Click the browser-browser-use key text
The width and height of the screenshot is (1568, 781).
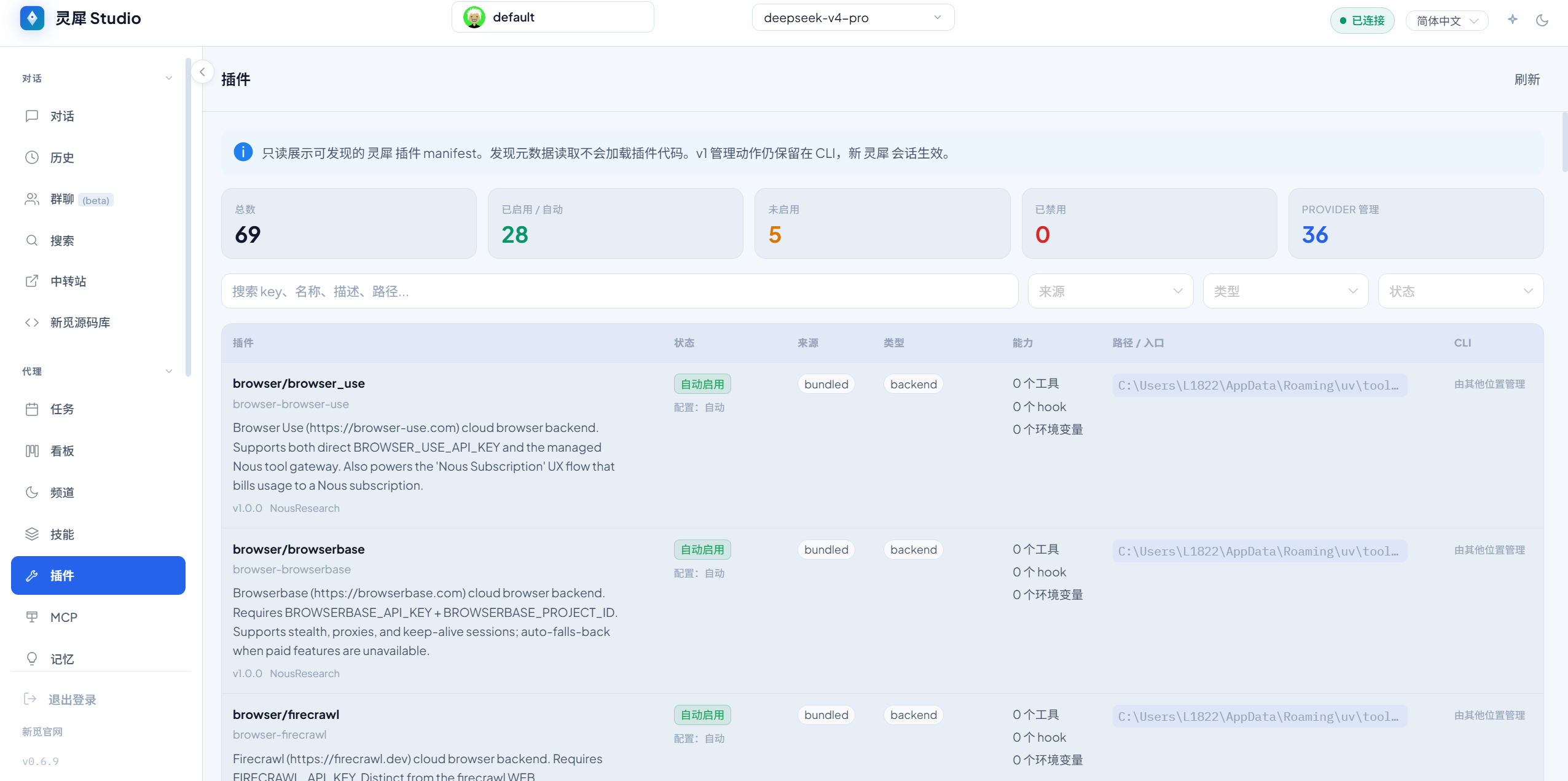pyautogui.click(x=291, y=404)
